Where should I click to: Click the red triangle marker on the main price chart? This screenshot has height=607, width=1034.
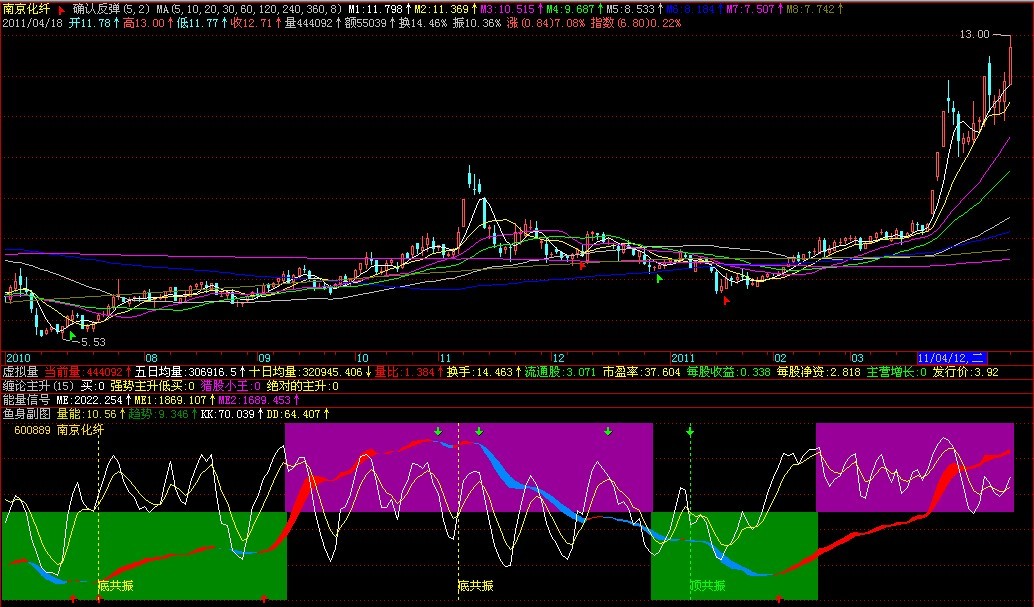726,300
